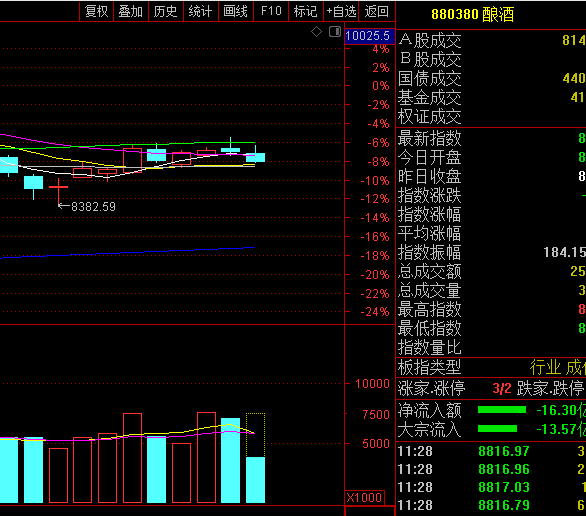Click the dotted-outline latest volume bar
Image resolution: width=586 pixels, height=516 pixels.
pyautogui.click(x=256, y=458)
